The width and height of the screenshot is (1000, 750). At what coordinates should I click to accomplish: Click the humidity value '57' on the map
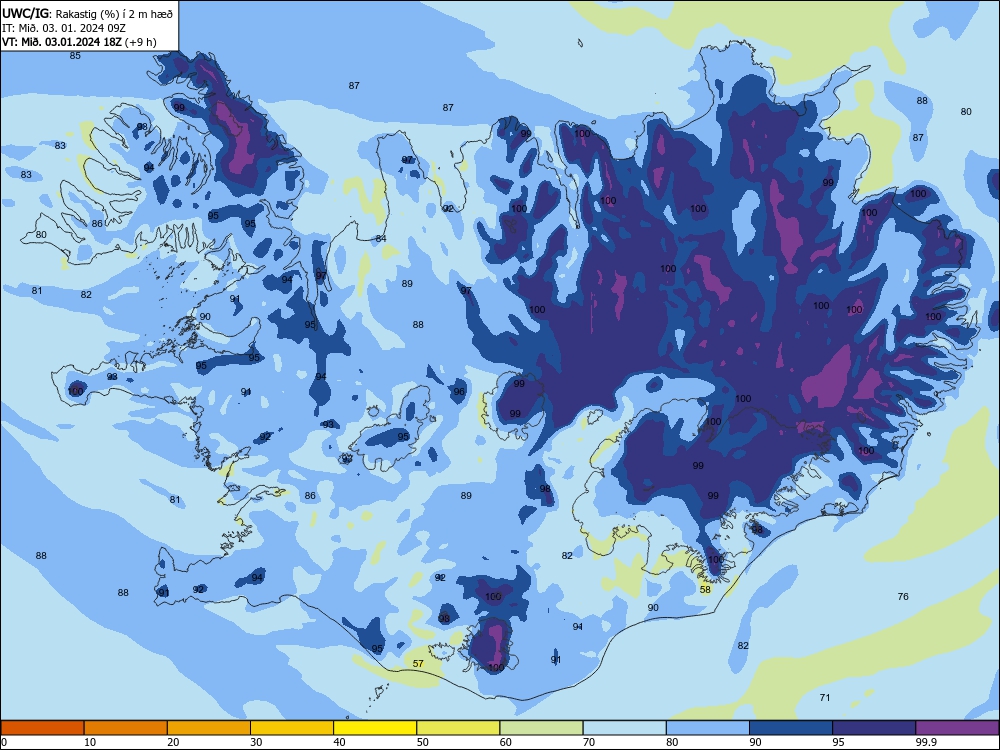click(418, 663)
